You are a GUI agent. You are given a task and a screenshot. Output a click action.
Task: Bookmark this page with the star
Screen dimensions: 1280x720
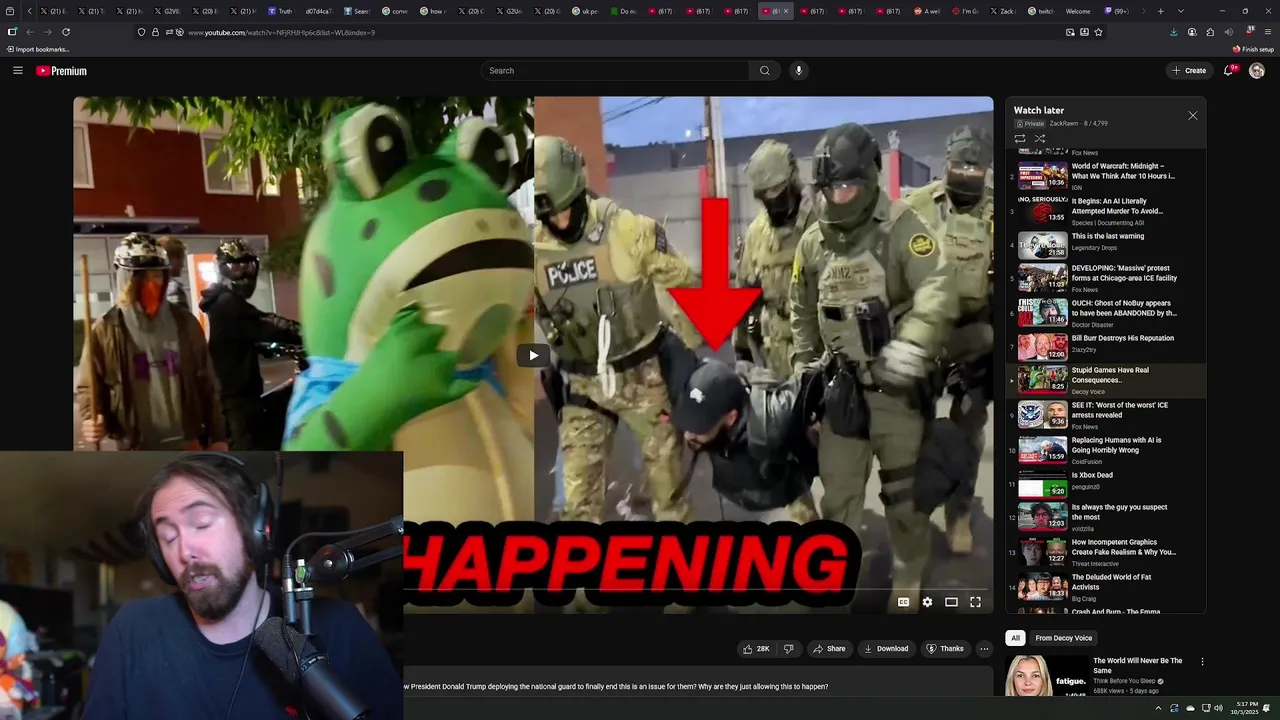click(1098, 32)
